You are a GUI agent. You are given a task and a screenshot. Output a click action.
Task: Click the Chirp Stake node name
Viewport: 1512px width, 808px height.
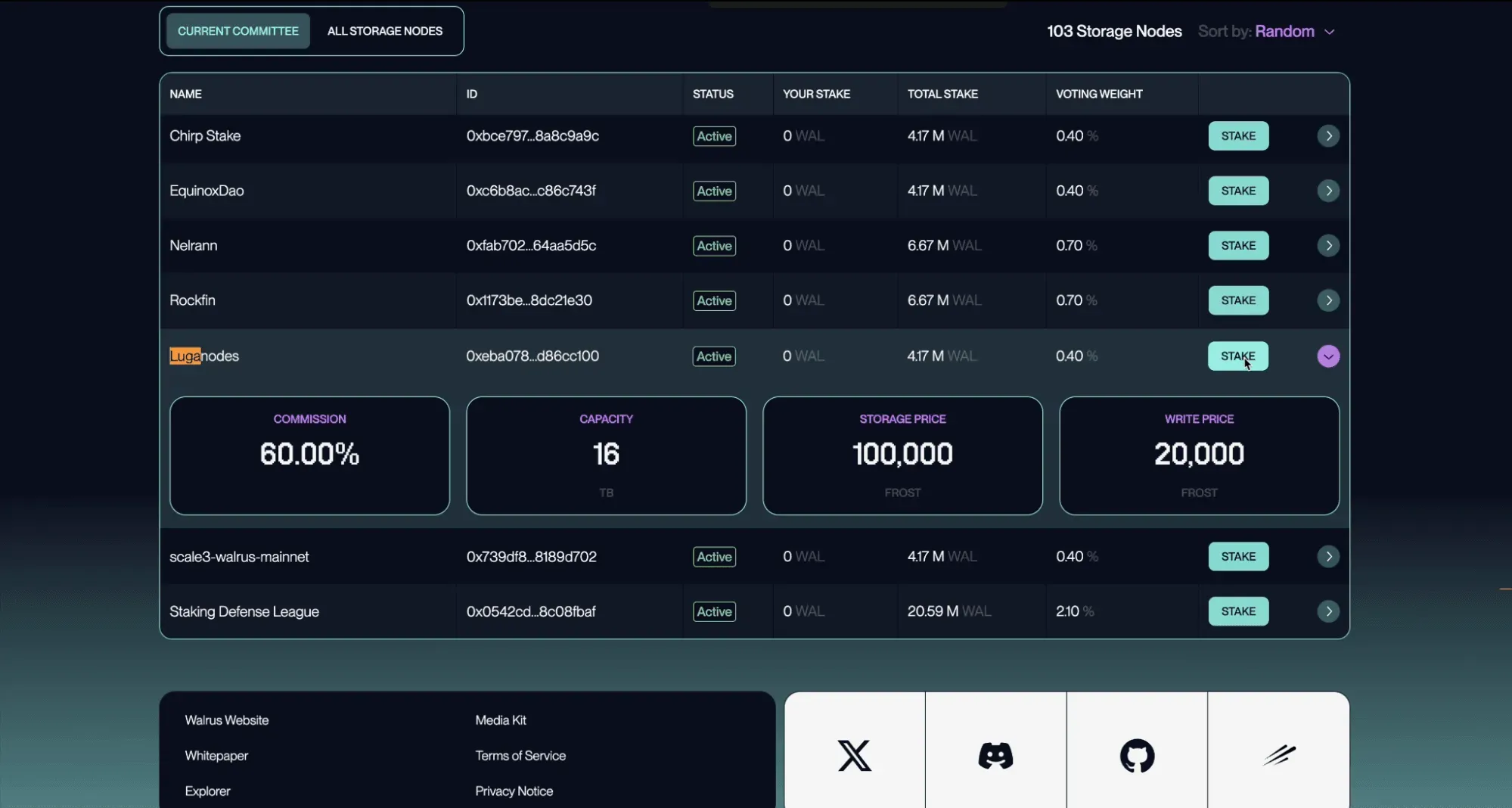(205, 136)
